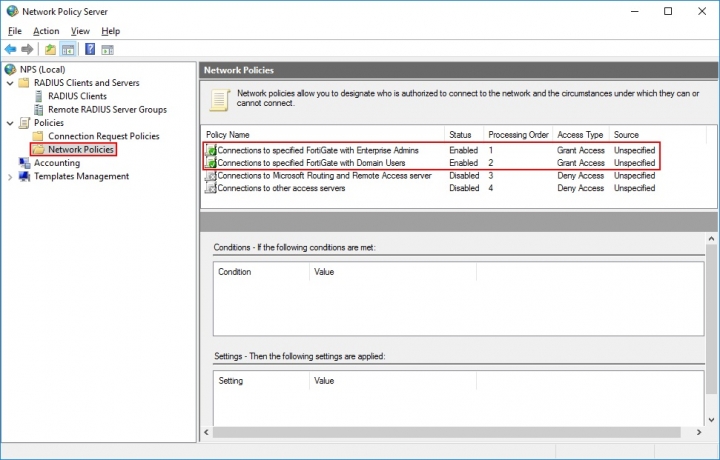The width and height of the screenshot is (720, 460).
Task: Click the other access servers policy icon
Action: [x=211, y=188]
